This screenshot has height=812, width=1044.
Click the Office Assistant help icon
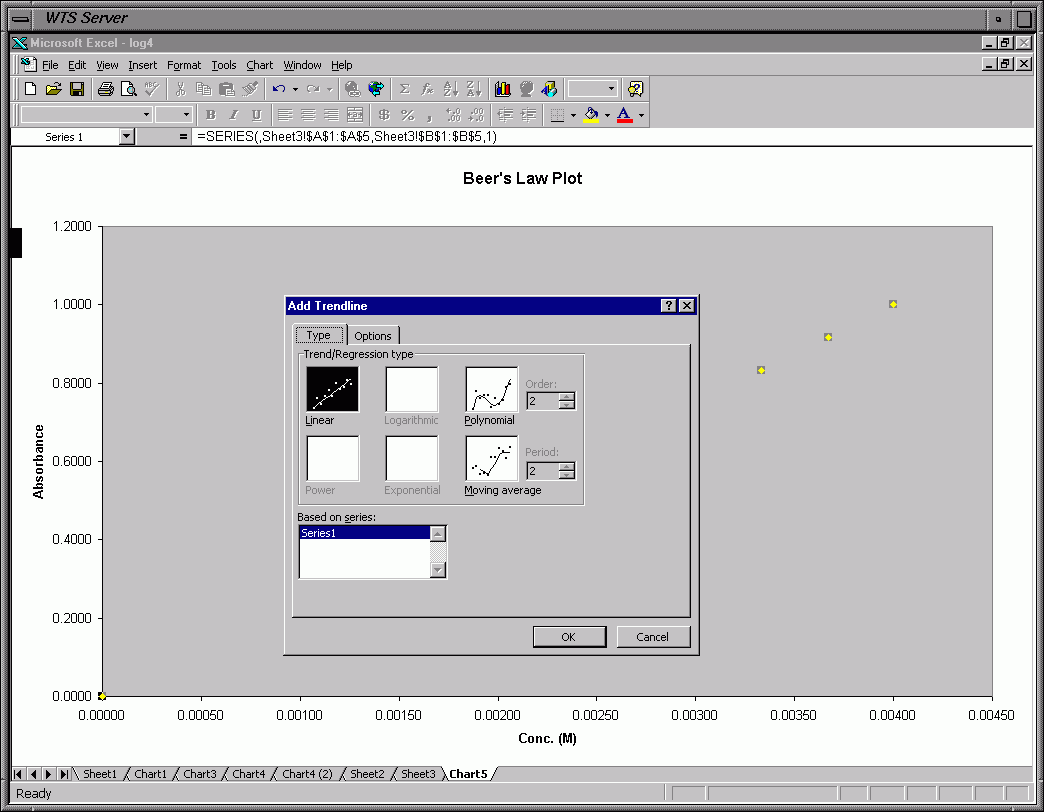(x=635, y=89)
